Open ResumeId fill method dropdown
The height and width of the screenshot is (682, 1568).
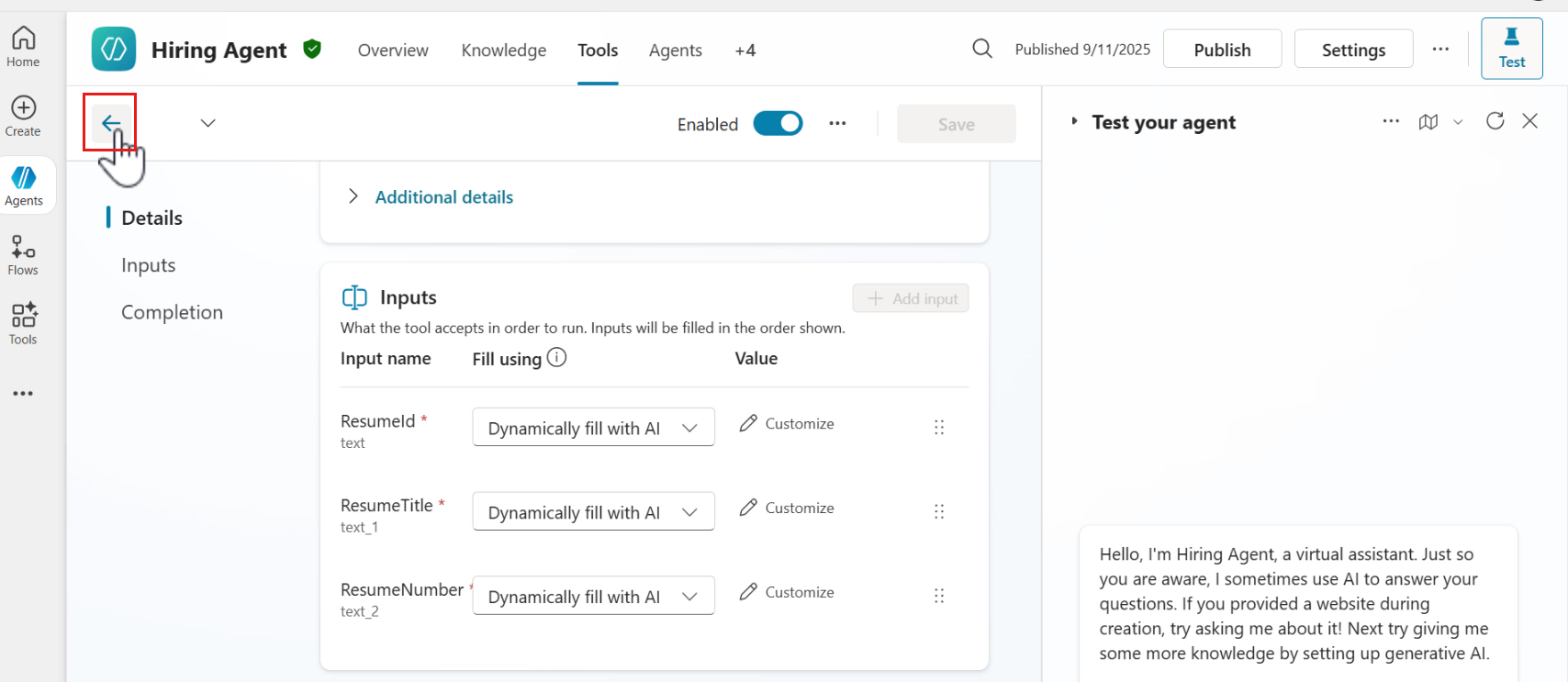[x=593, y=428]
